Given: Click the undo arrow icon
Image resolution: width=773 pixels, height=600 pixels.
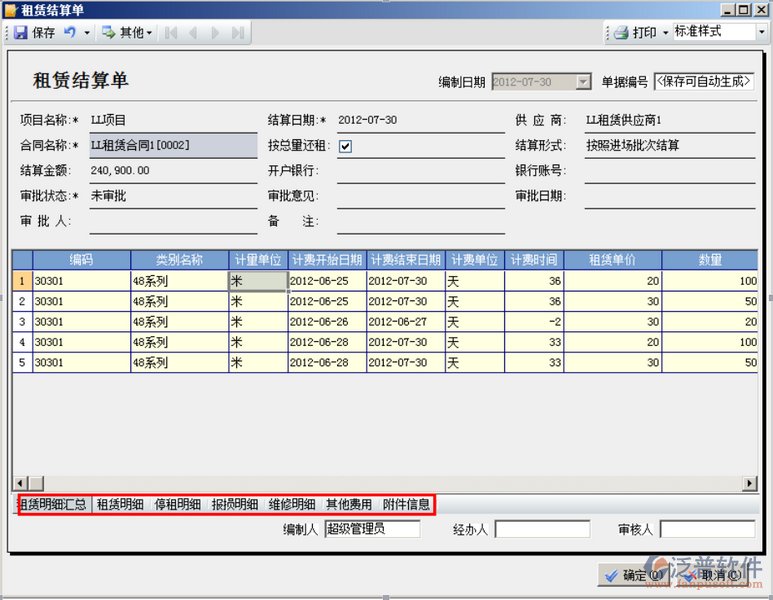Looking at the screenshot, I should coord(70,33).
